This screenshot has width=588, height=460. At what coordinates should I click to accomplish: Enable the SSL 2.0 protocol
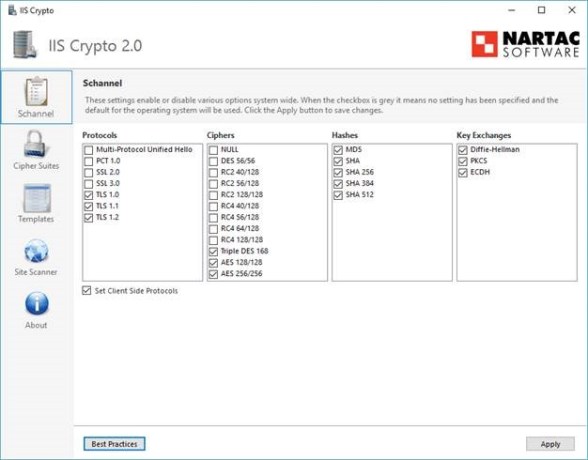click(x=88, y=172)
